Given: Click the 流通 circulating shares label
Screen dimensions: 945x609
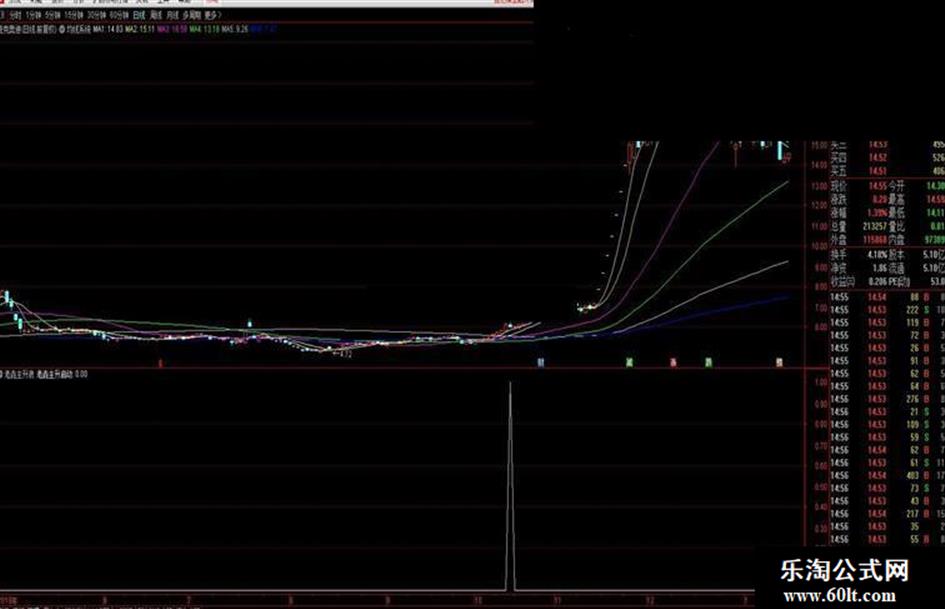Looking at the screenshot, I should pyautogui.click(x=896, y=268).
